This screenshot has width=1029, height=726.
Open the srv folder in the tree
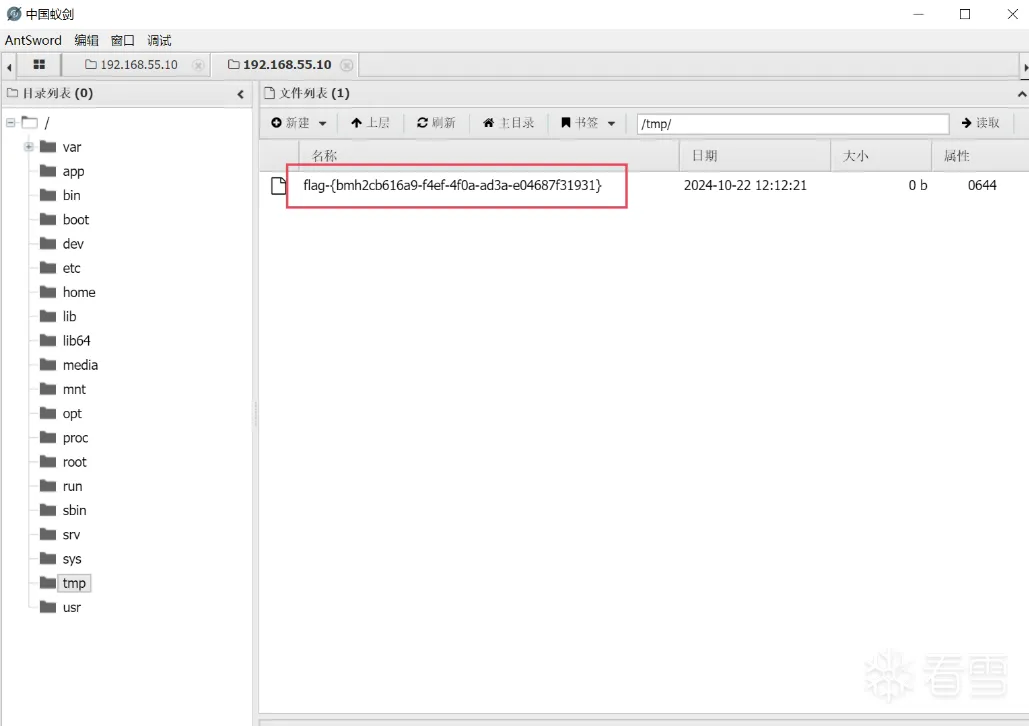pyautogui.click(x=71, y=535)
